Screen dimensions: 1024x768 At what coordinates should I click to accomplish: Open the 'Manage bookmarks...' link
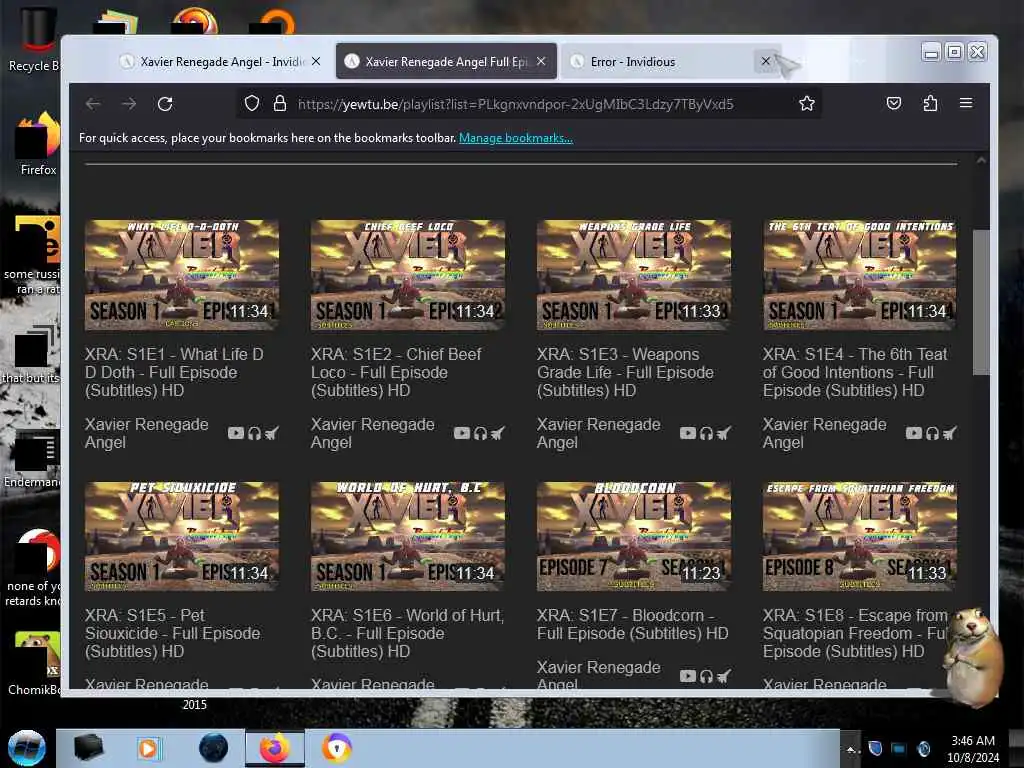[x=516, y=138]
